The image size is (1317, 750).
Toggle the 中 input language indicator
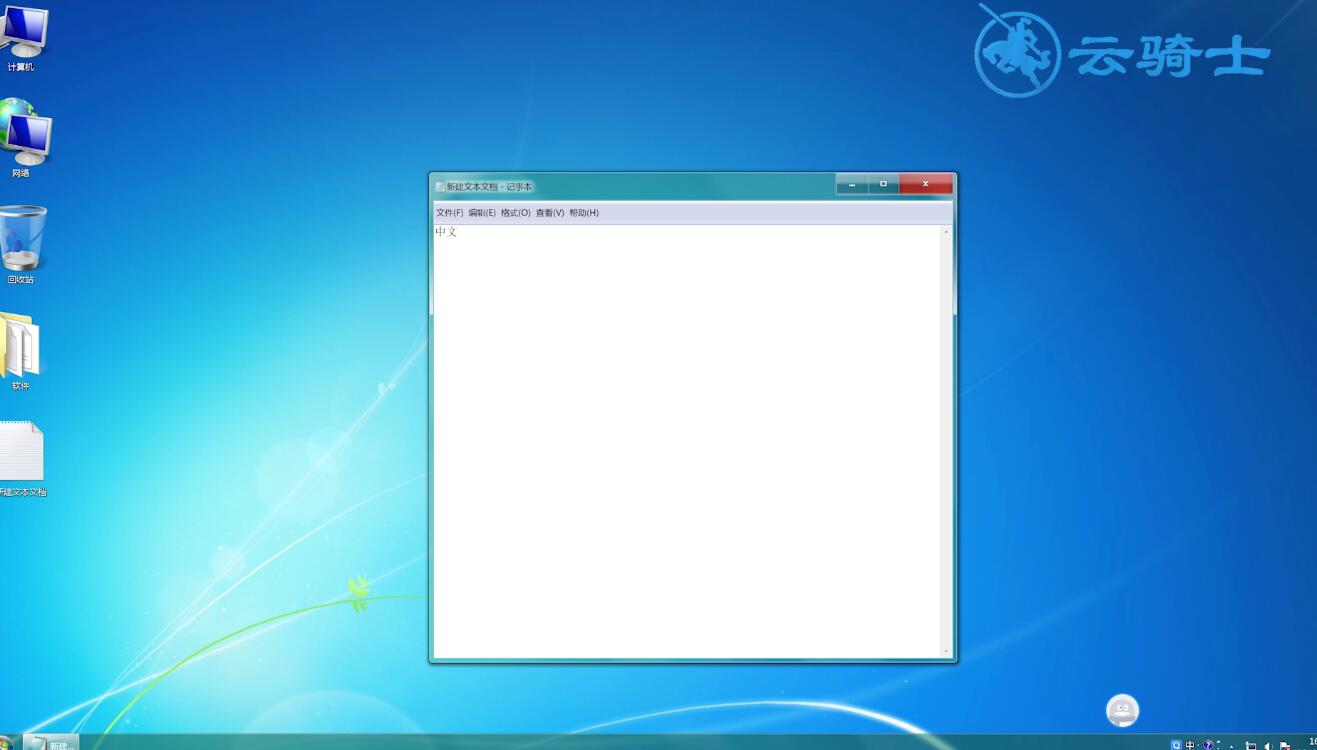coord(1190,745)
